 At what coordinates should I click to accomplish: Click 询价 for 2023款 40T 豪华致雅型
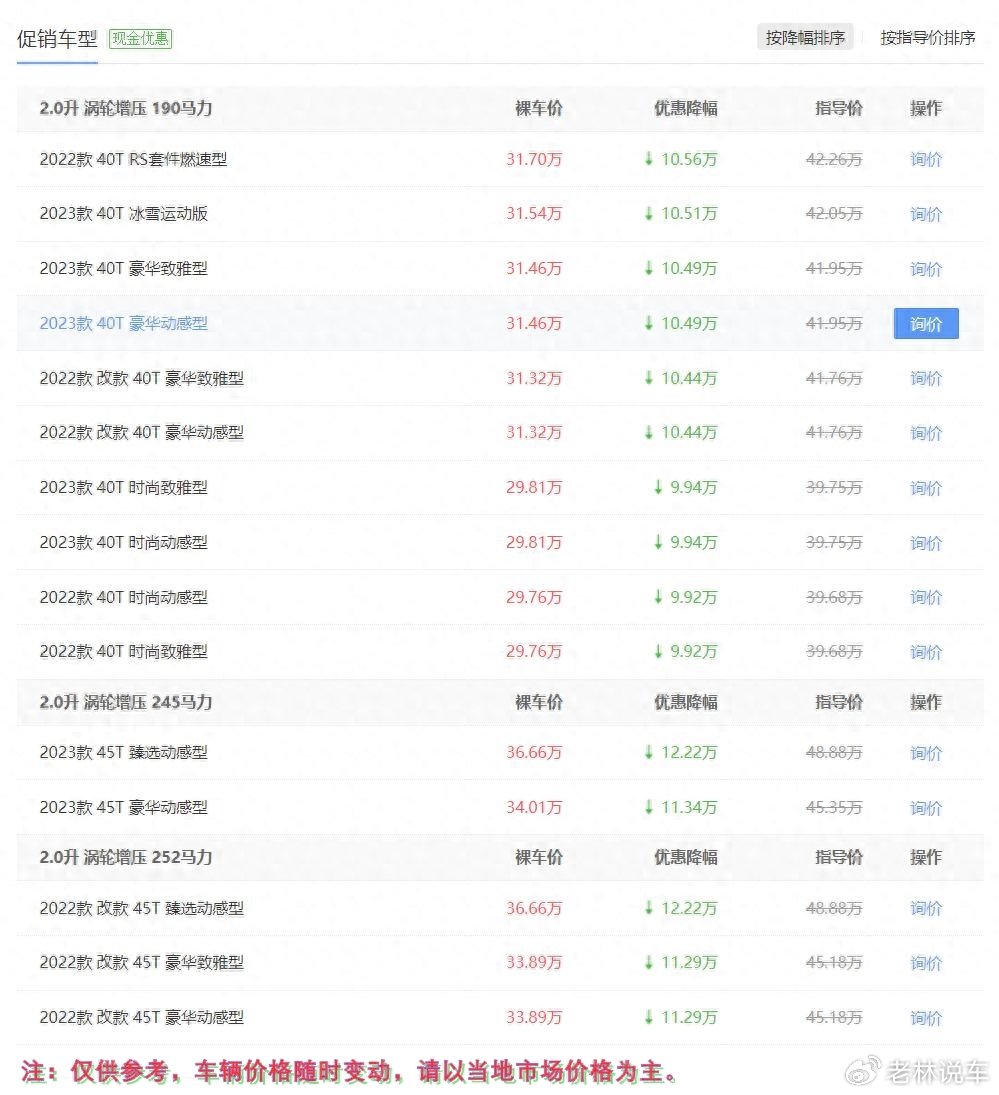pyautogui.click(x=926, y=269)
